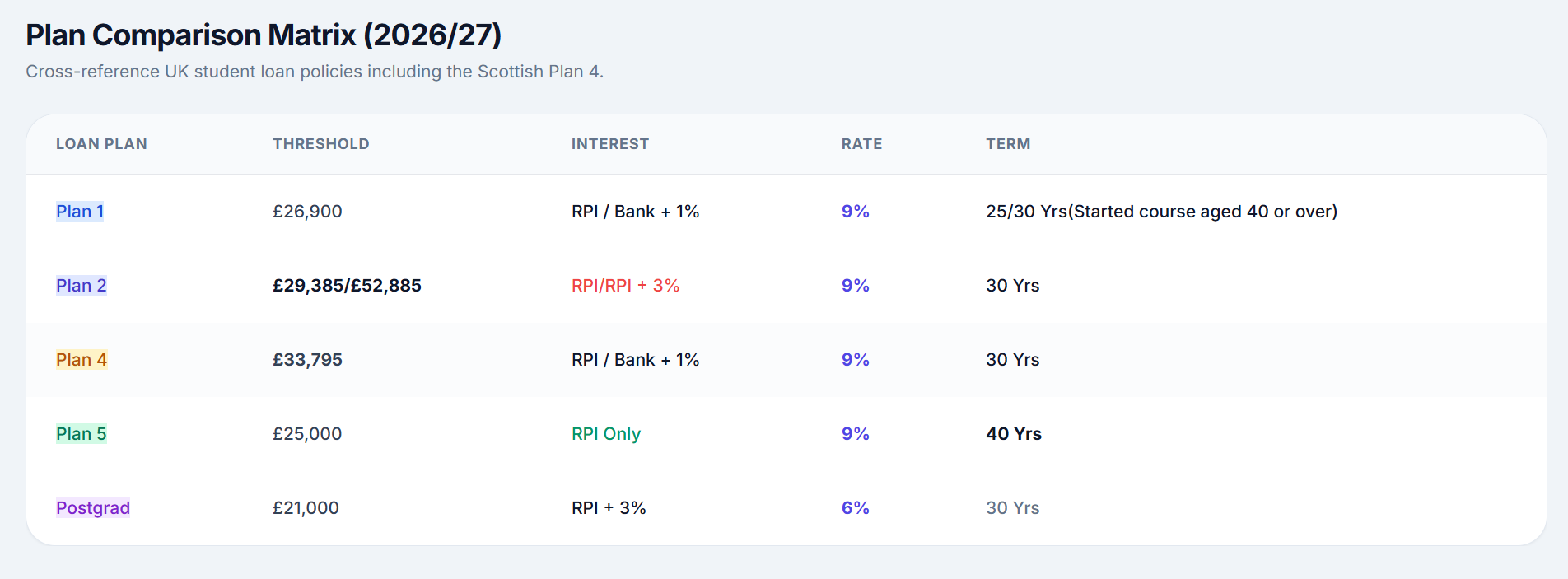1568x579 pixels.
Task: Select the £21,000 Postgrad threshold
Action: tap(306, 508)
